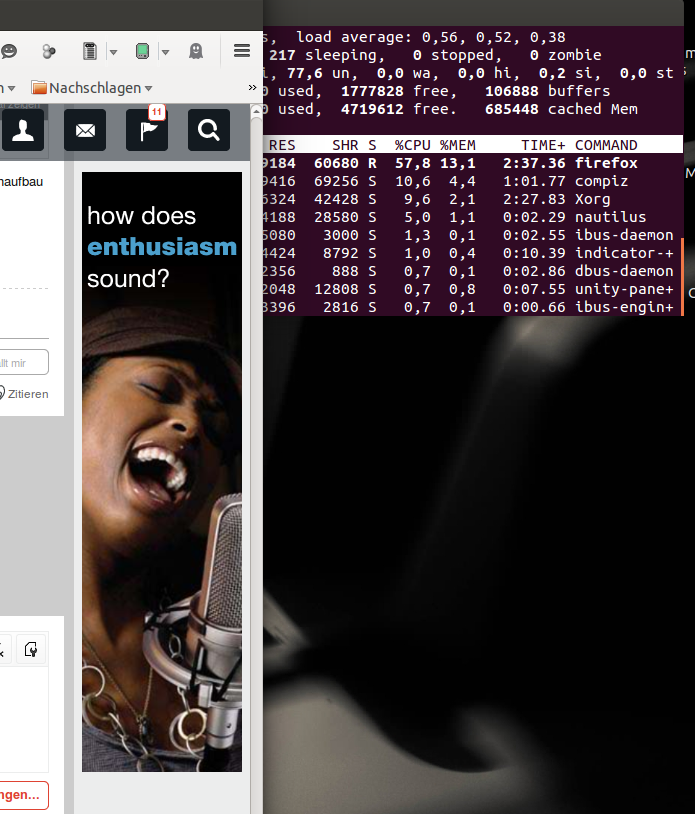Open the forum search magnifier icon
Viewport: 695px width, 814px height.
209,130
